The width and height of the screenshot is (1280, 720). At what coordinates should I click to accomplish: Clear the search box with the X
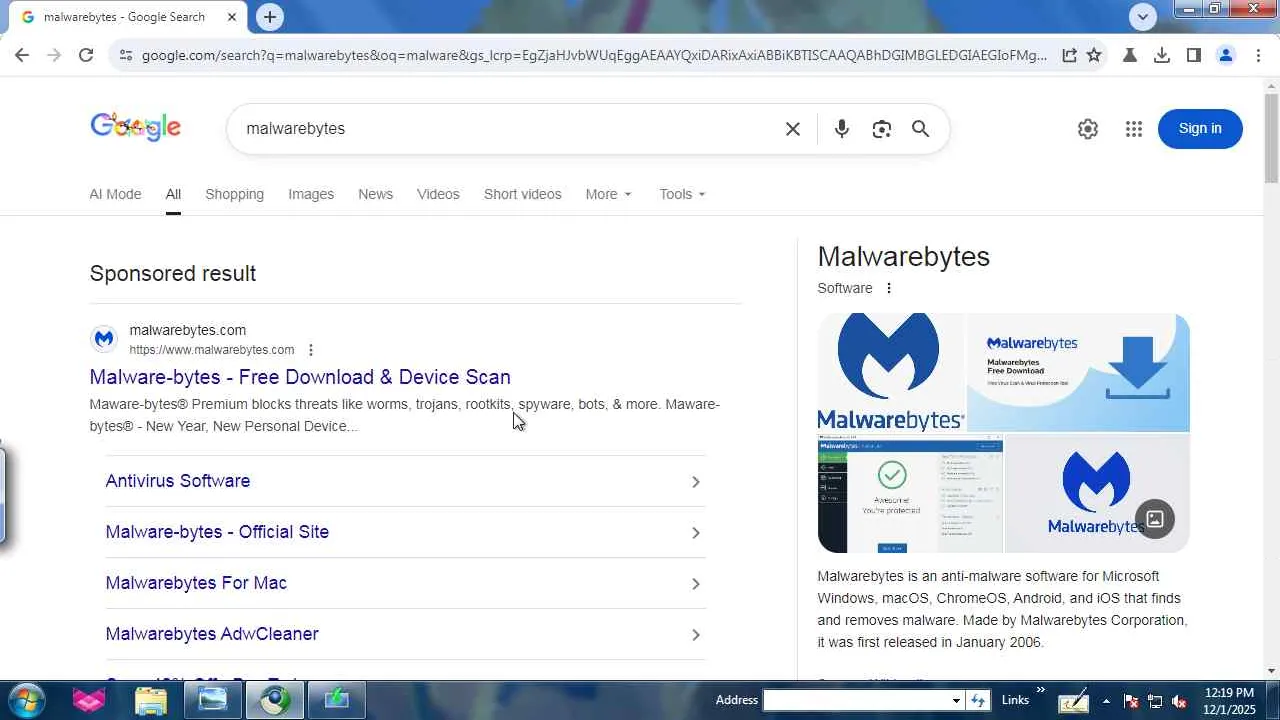[793, 129]
